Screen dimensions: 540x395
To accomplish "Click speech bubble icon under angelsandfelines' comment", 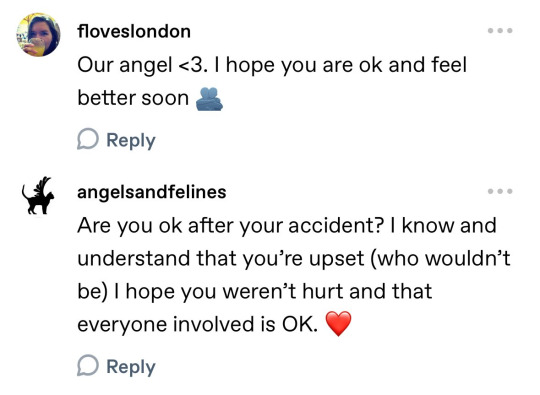I will point(87,365).
